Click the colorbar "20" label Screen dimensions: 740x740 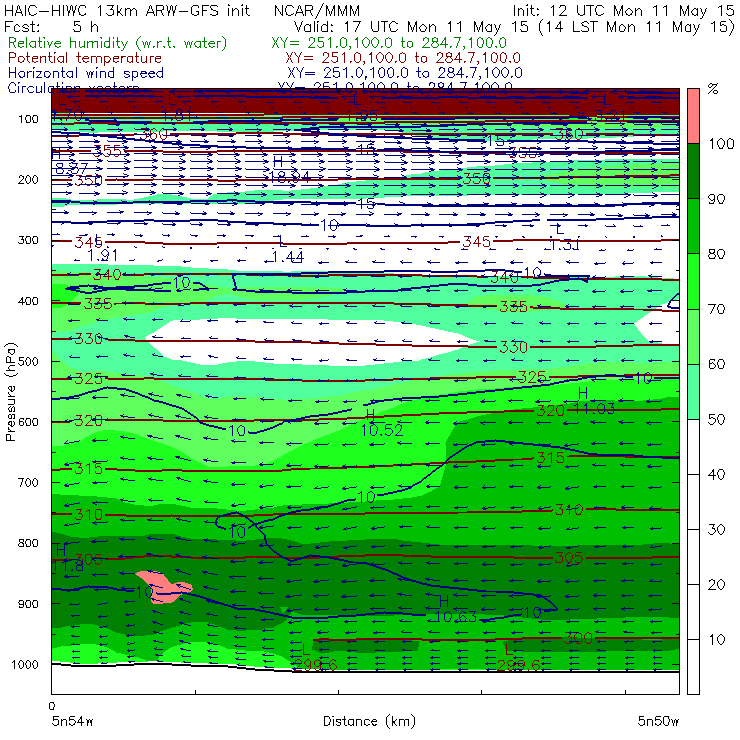[x=716, y=585]
